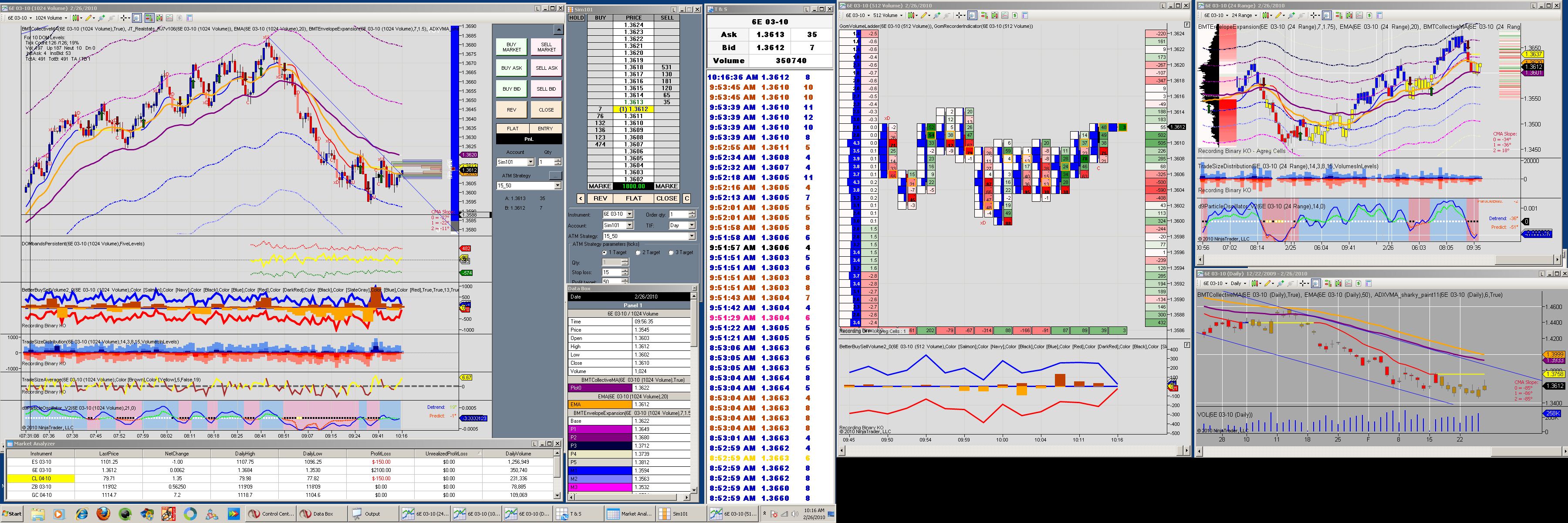This screenshot has width=1568, height=523.
Task: Collapse Chart Trader panel with up arrow
Action: (559, 30)
